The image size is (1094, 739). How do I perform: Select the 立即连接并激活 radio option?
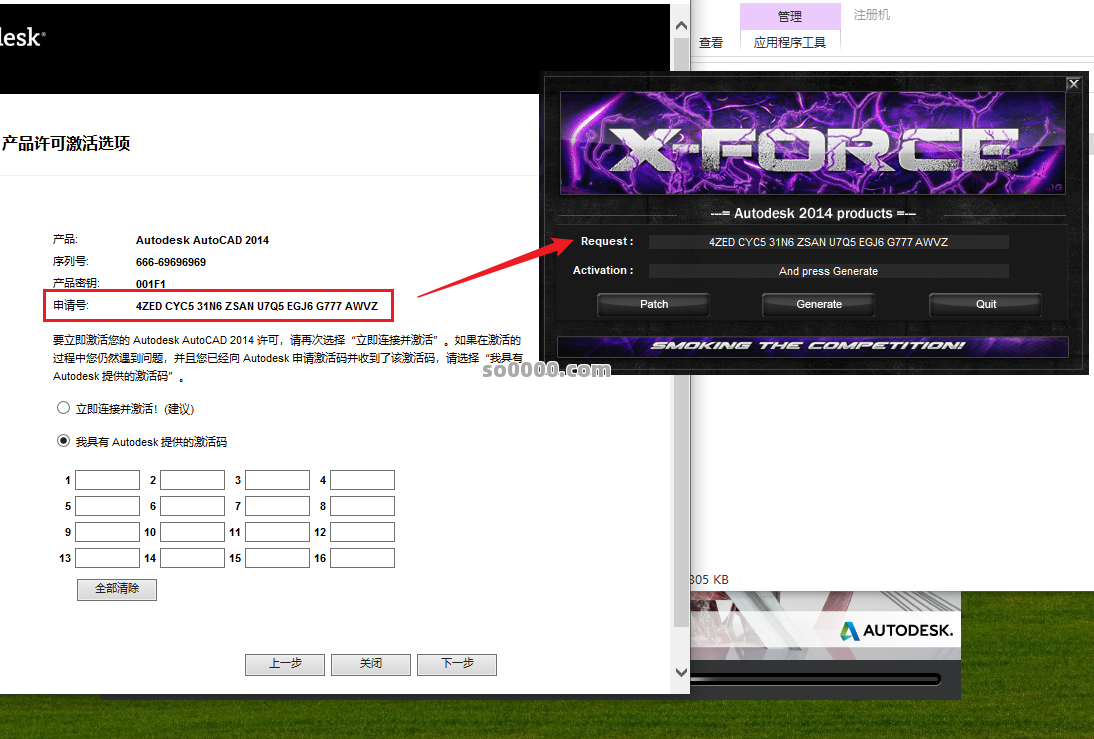pos(64,408)
